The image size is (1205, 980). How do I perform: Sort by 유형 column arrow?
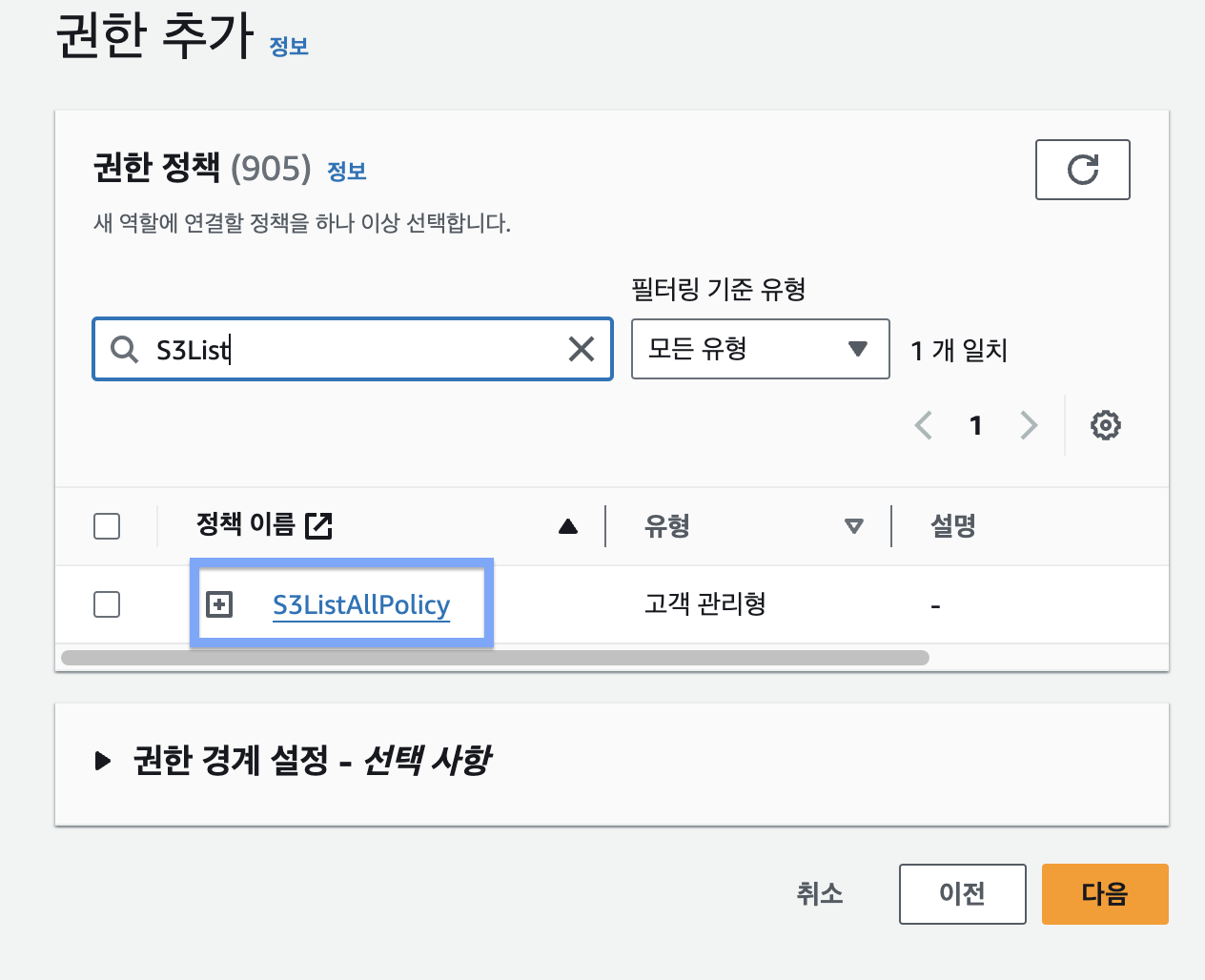pos(853,526)
